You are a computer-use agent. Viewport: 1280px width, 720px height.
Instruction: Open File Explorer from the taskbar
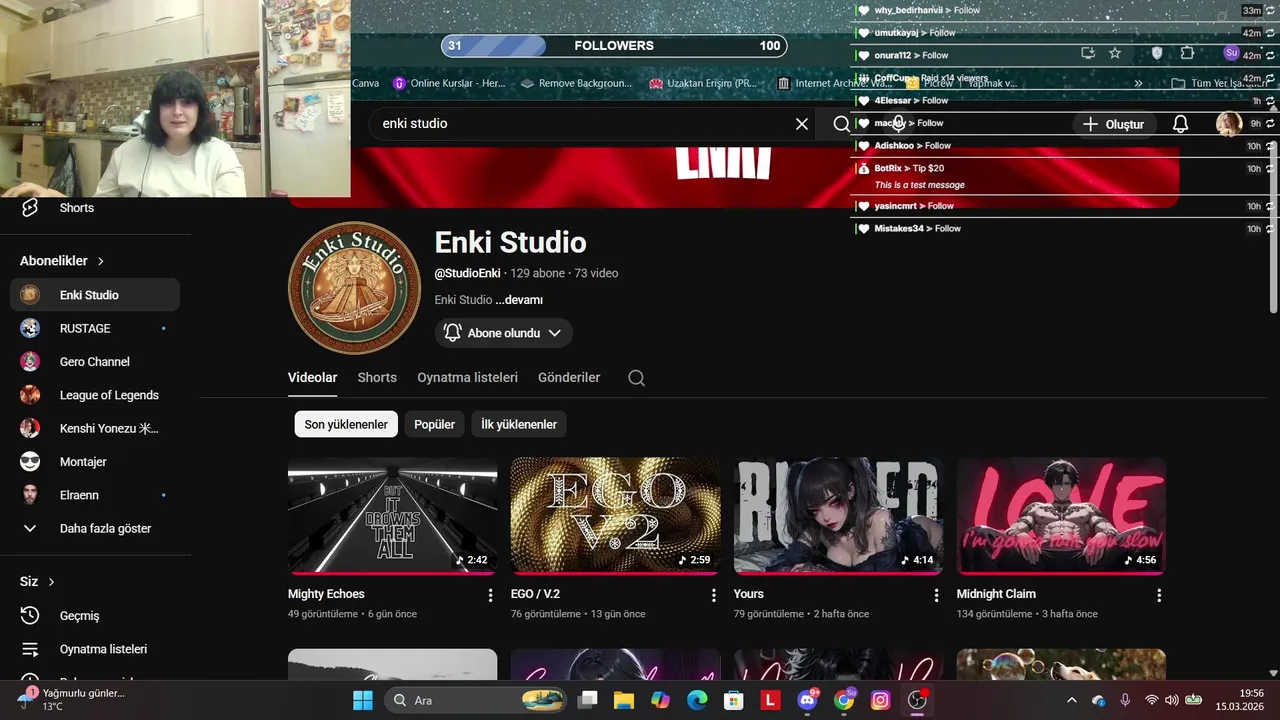tap(624, 700)
